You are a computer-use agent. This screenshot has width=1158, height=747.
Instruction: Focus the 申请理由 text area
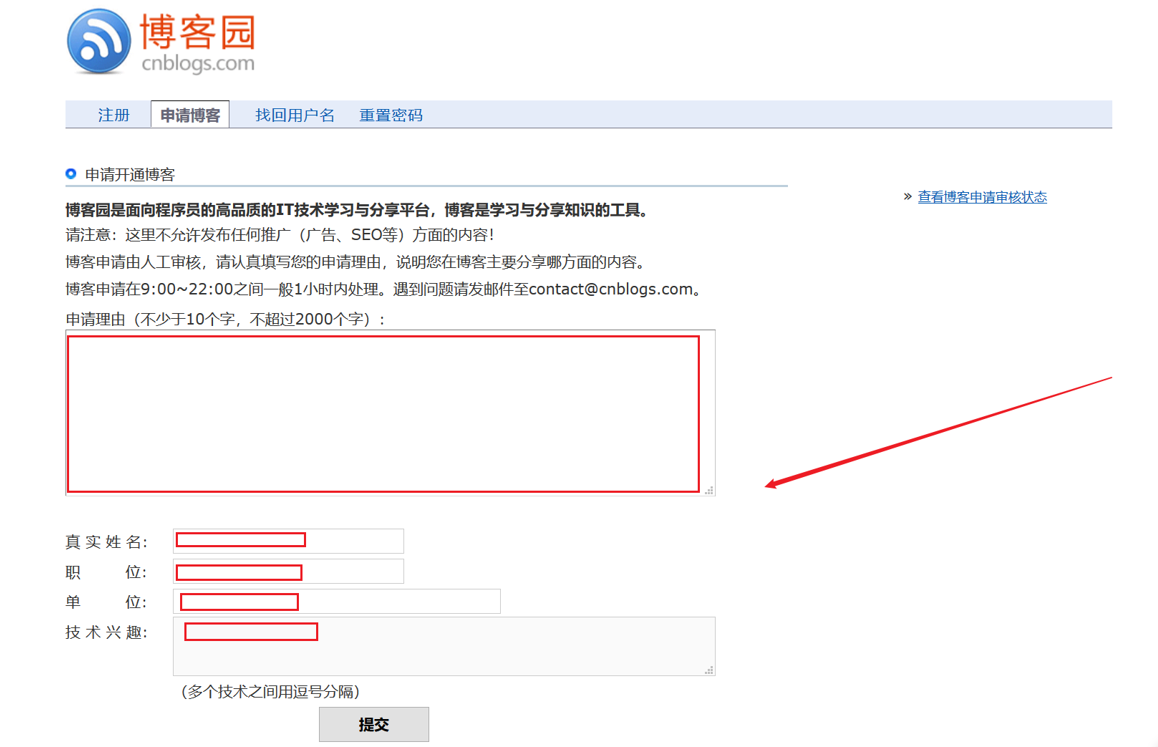click(390, 413)
